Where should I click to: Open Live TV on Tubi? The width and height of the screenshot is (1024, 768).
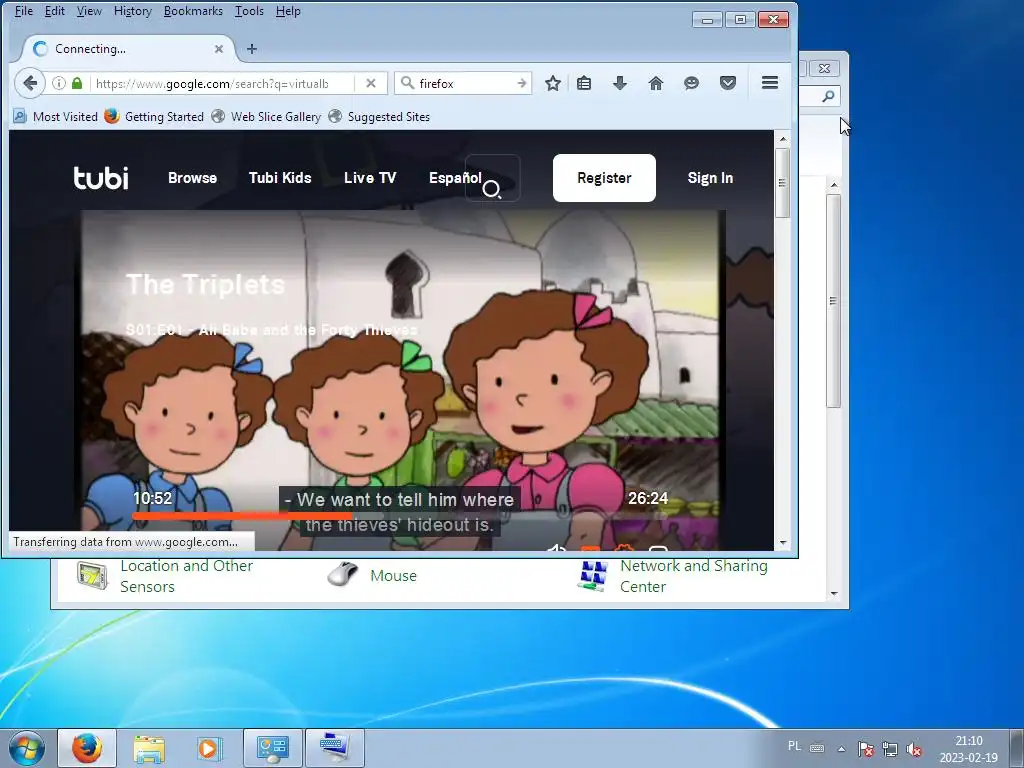370,178
